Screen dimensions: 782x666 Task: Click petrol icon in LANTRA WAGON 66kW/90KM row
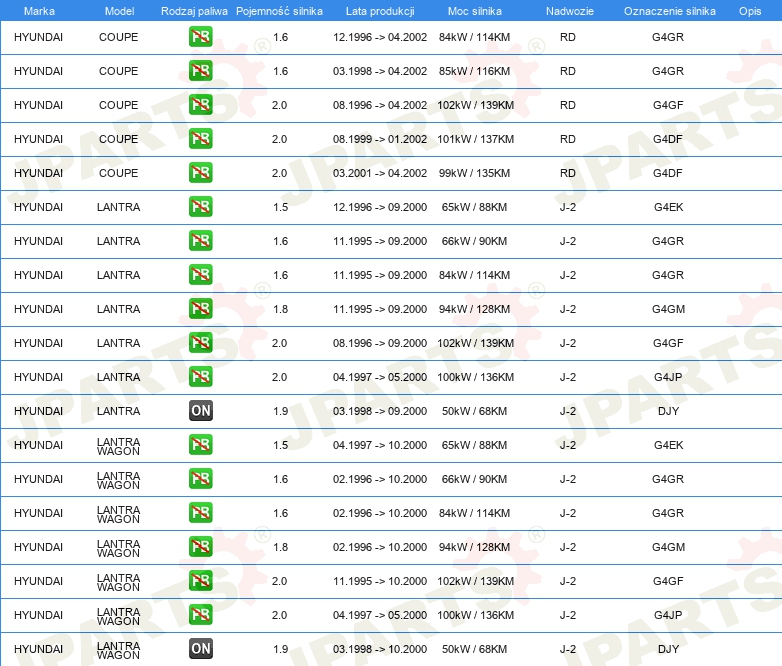(x=200, y=478)
